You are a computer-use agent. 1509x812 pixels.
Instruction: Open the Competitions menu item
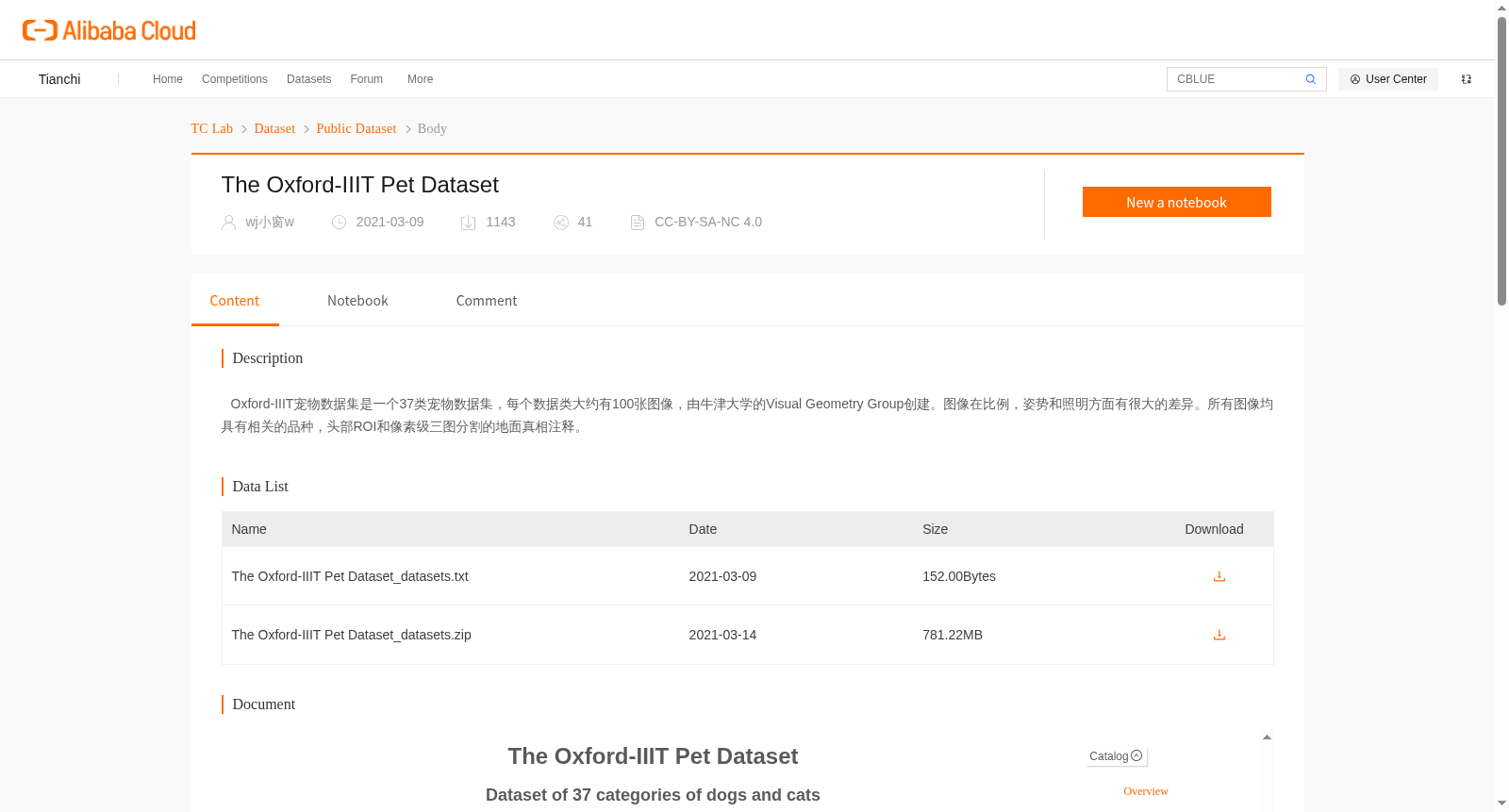point(235,79)
